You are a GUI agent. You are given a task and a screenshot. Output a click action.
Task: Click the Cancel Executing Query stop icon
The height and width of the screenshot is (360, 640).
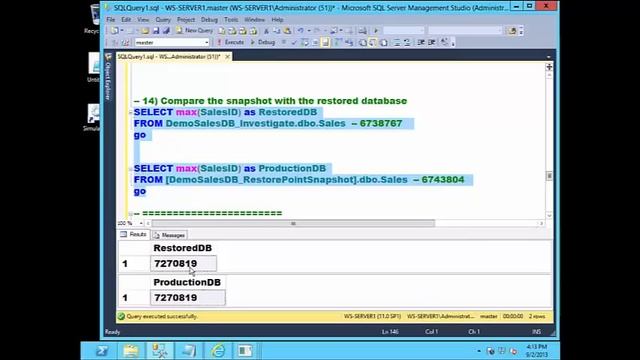click(x=283, y=42)
